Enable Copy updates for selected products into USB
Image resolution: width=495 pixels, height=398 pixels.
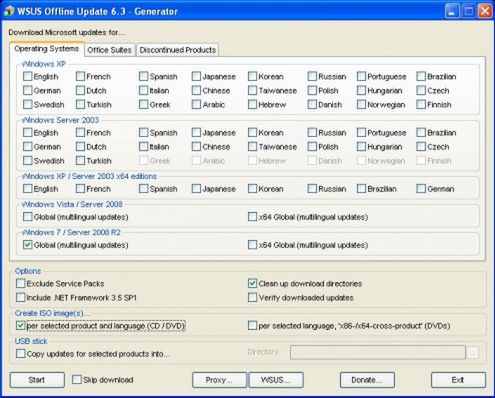(21, 353)
